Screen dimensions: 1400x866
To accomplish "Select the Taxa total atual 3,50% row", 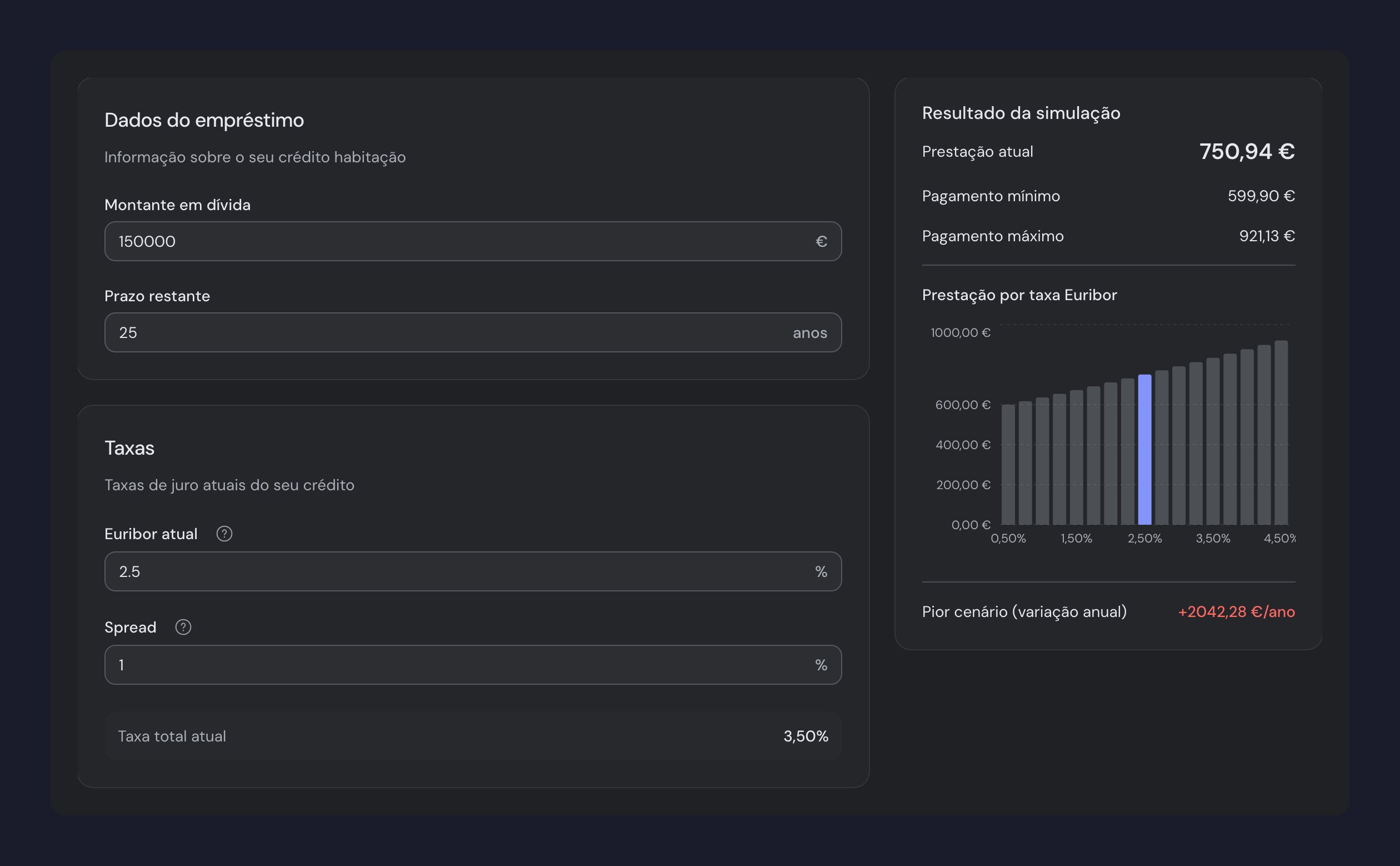I will pyautogui.click(x=473, y=736).
